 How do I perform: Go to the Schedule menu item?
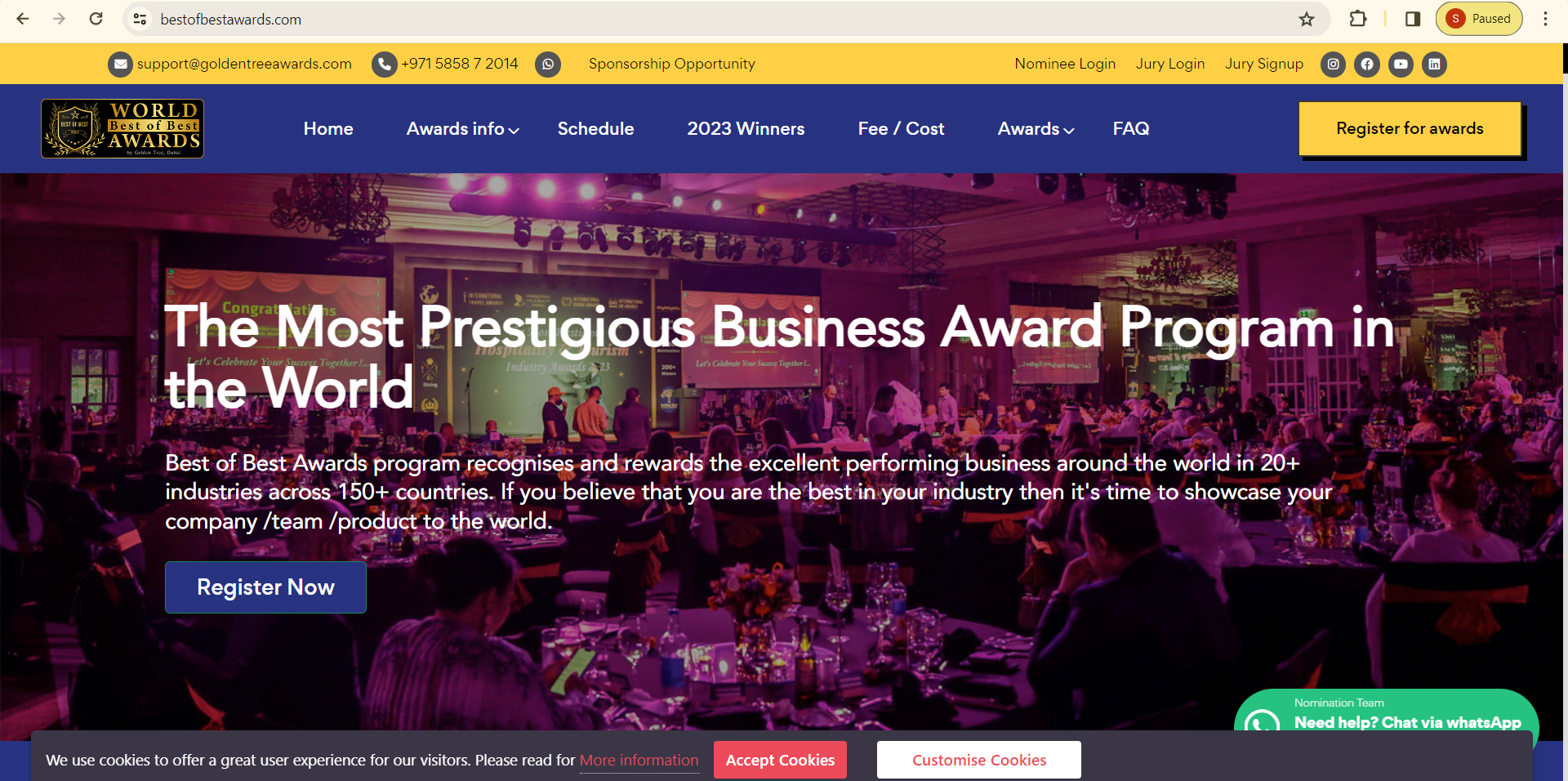(x=595, y=129)
